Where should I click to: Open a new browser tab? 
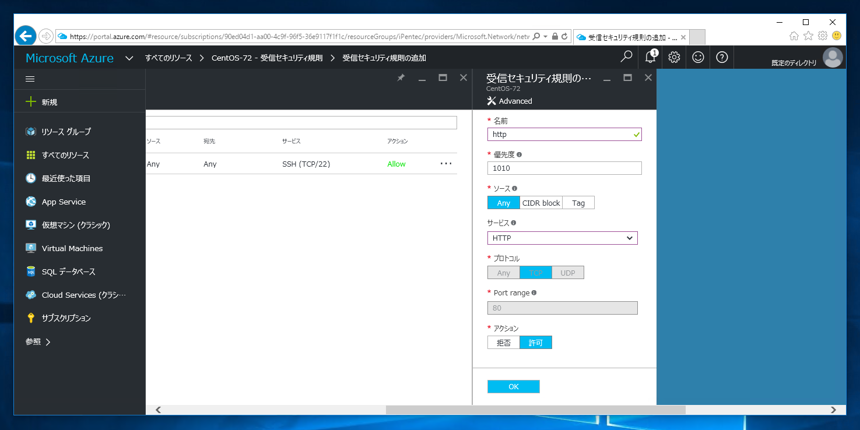697,37
